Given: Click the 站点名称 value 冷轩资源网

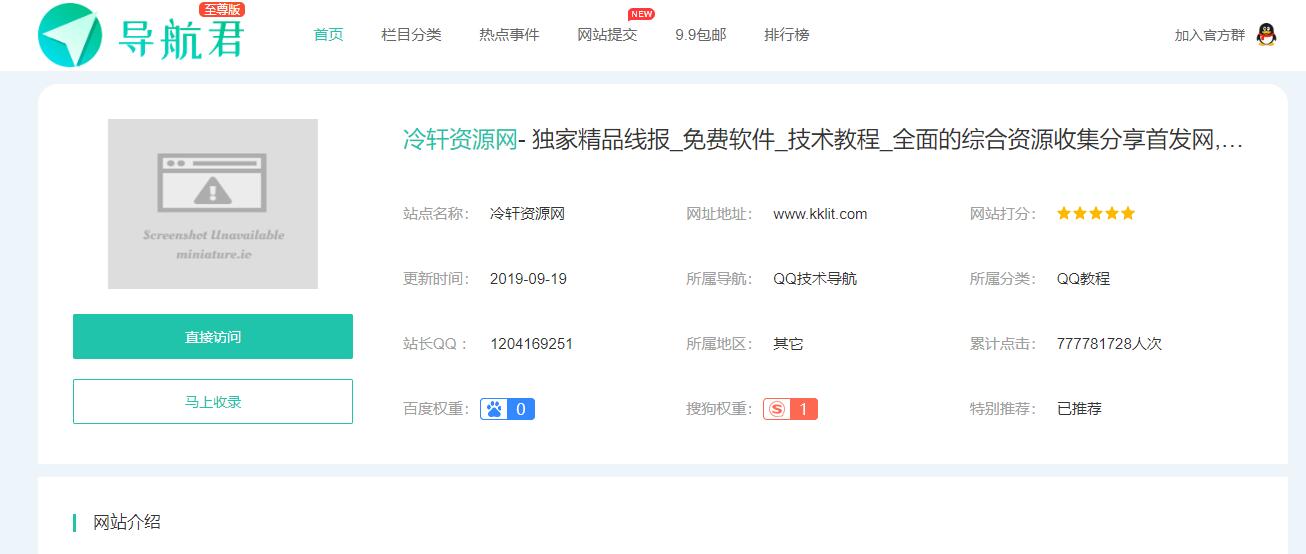Looking at the screenshot, I should 527,214.
